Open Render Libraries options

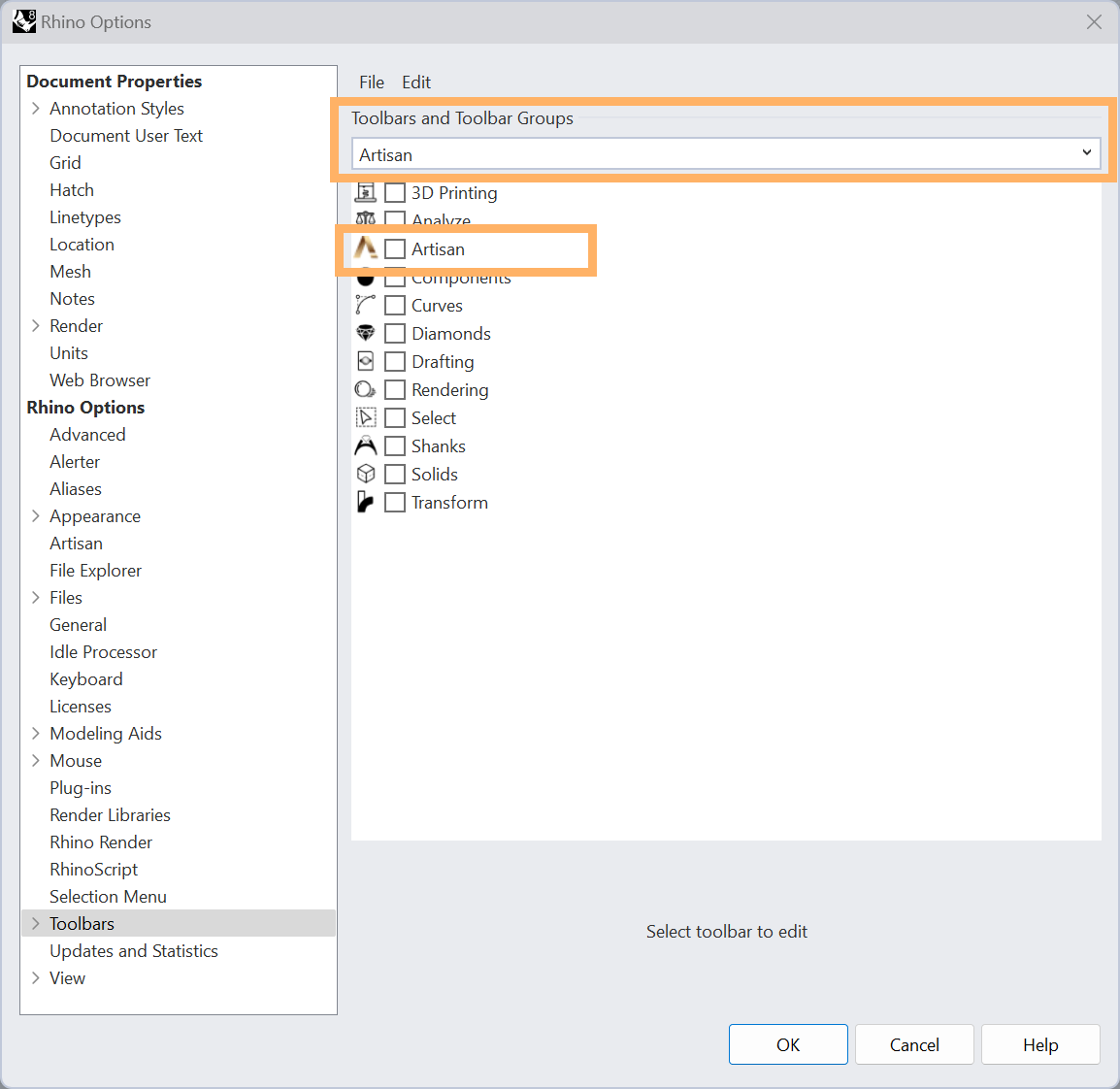(110, 814)
